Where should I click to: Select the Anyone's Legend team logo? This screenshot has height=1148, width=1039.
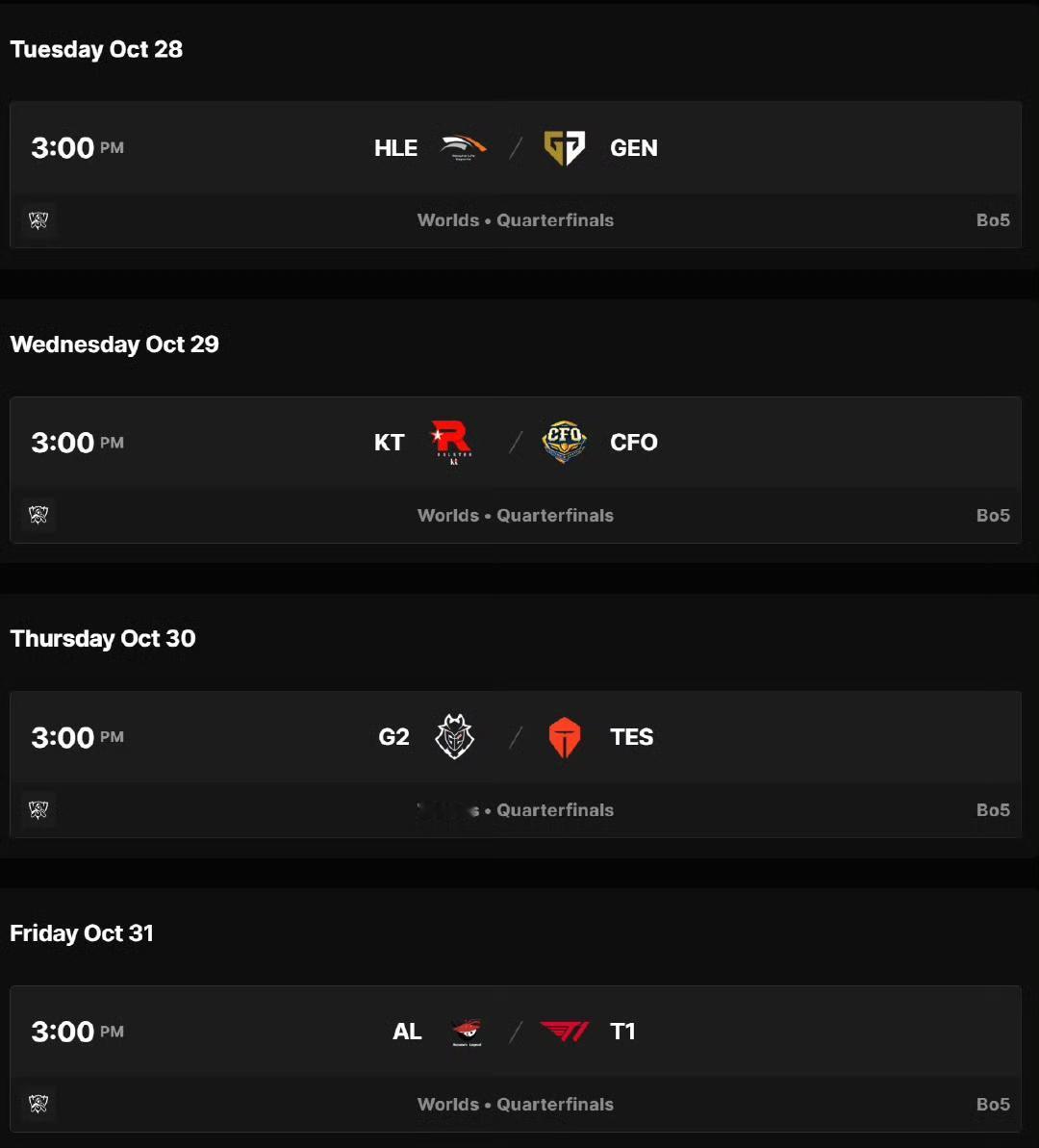[467, 1032]
